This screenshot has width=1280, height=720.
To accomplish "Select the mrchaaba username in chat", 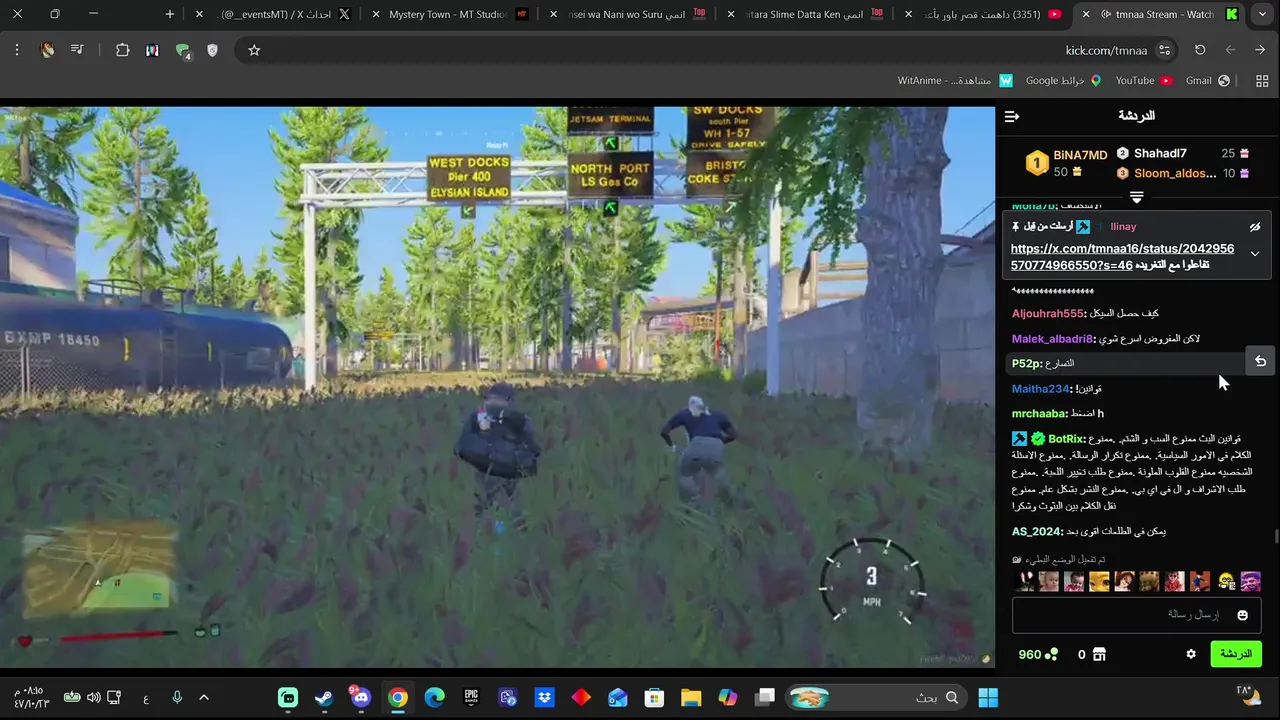I will 1039,414.
